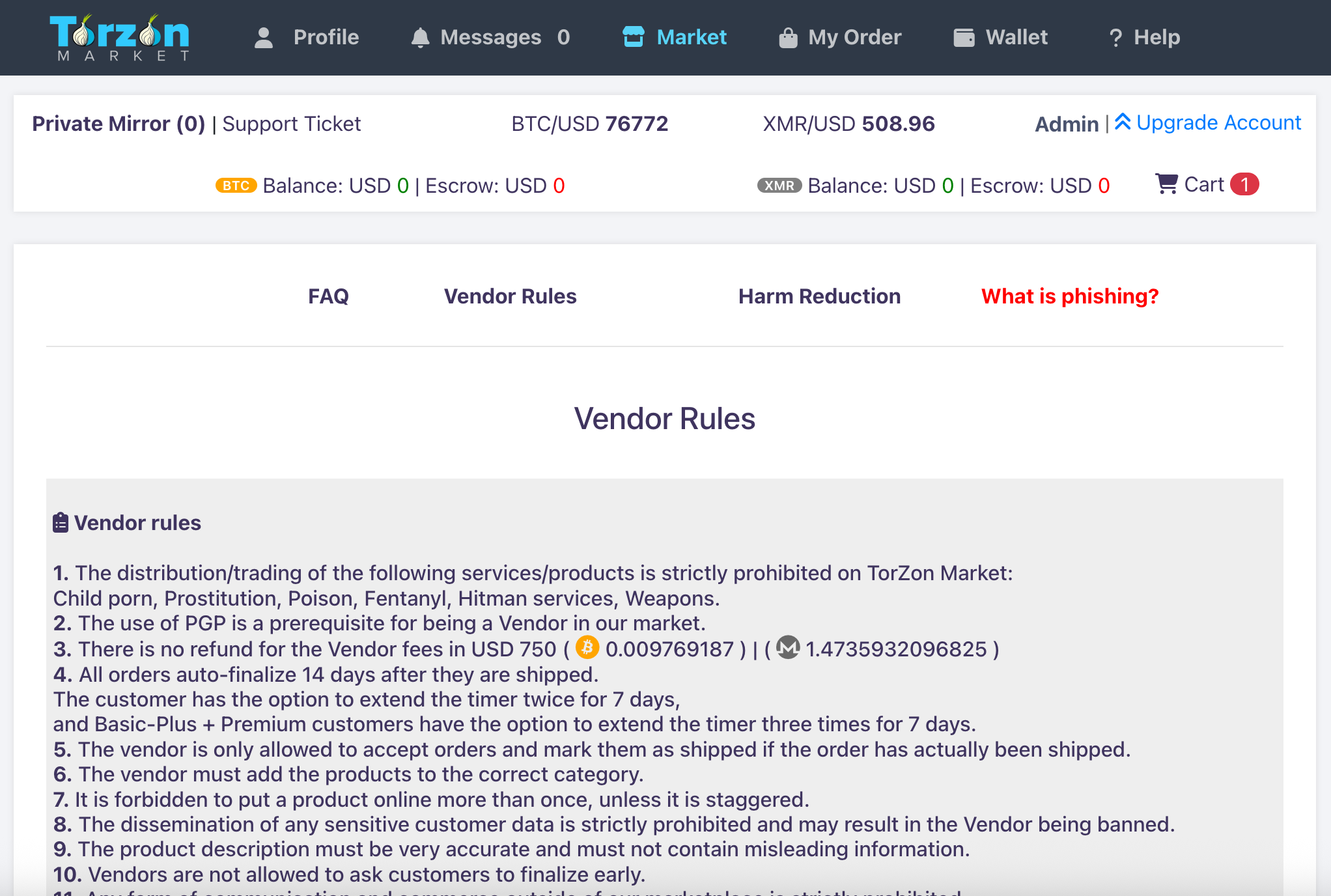1331x896 pixels.
Task: Click the Upgrade Account link
Action: pyautogui.click(x=1218, y=122)
